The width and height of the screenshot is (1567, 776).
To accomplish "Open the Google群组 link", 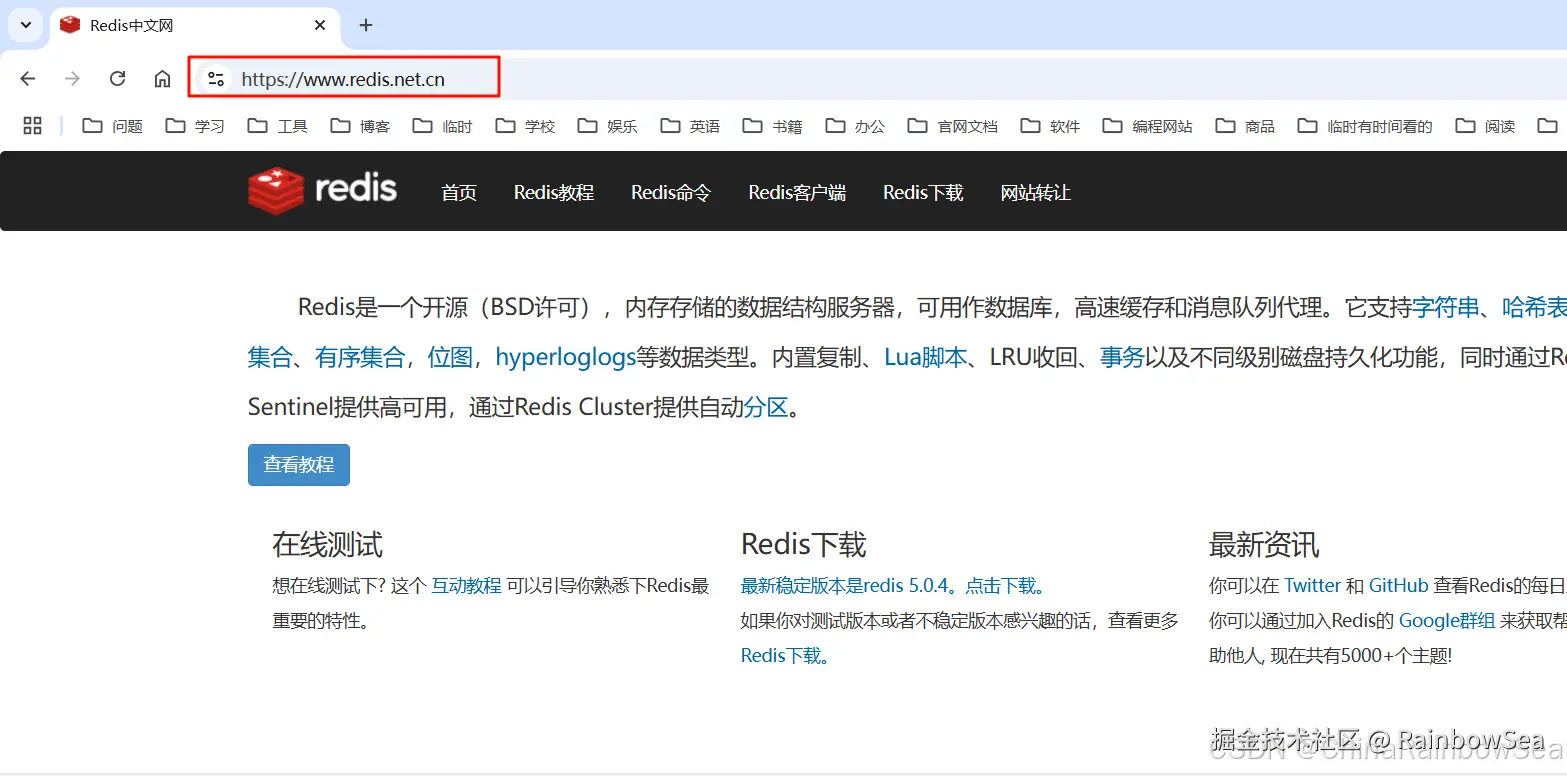I will [1447, 621].
